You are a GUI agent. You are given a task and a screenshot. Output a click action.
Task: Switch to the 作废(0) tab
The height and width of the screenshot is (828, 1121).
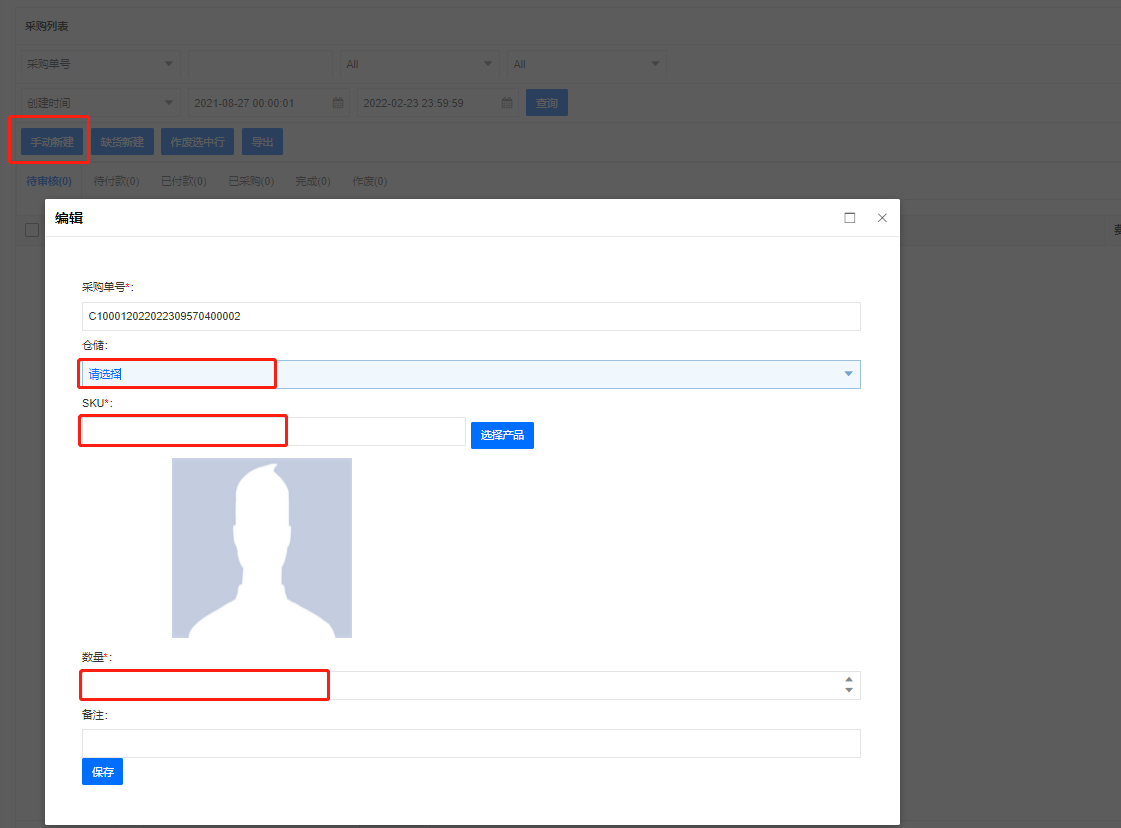[x=370, y=182]
